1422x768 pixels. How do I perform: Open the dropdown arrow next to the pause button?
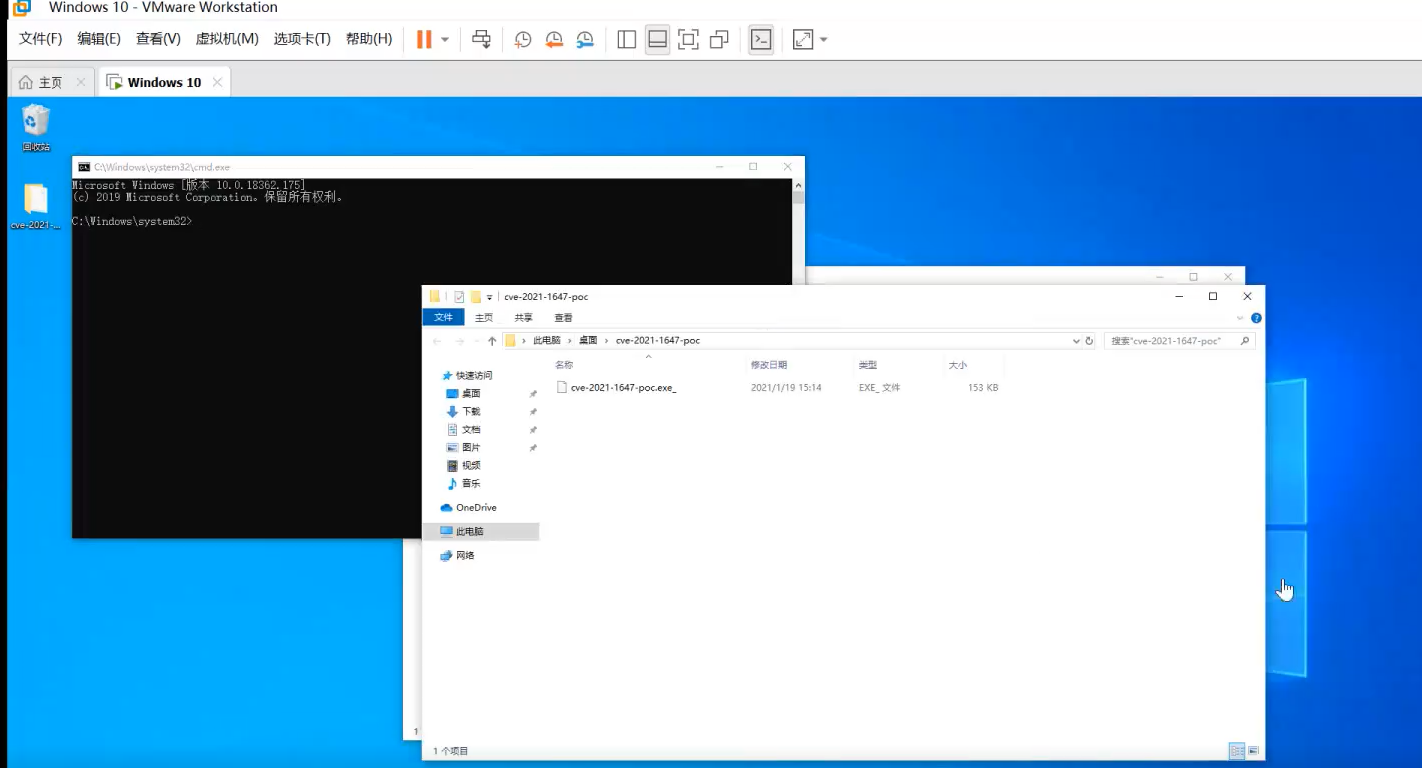[x=445, y=40]
